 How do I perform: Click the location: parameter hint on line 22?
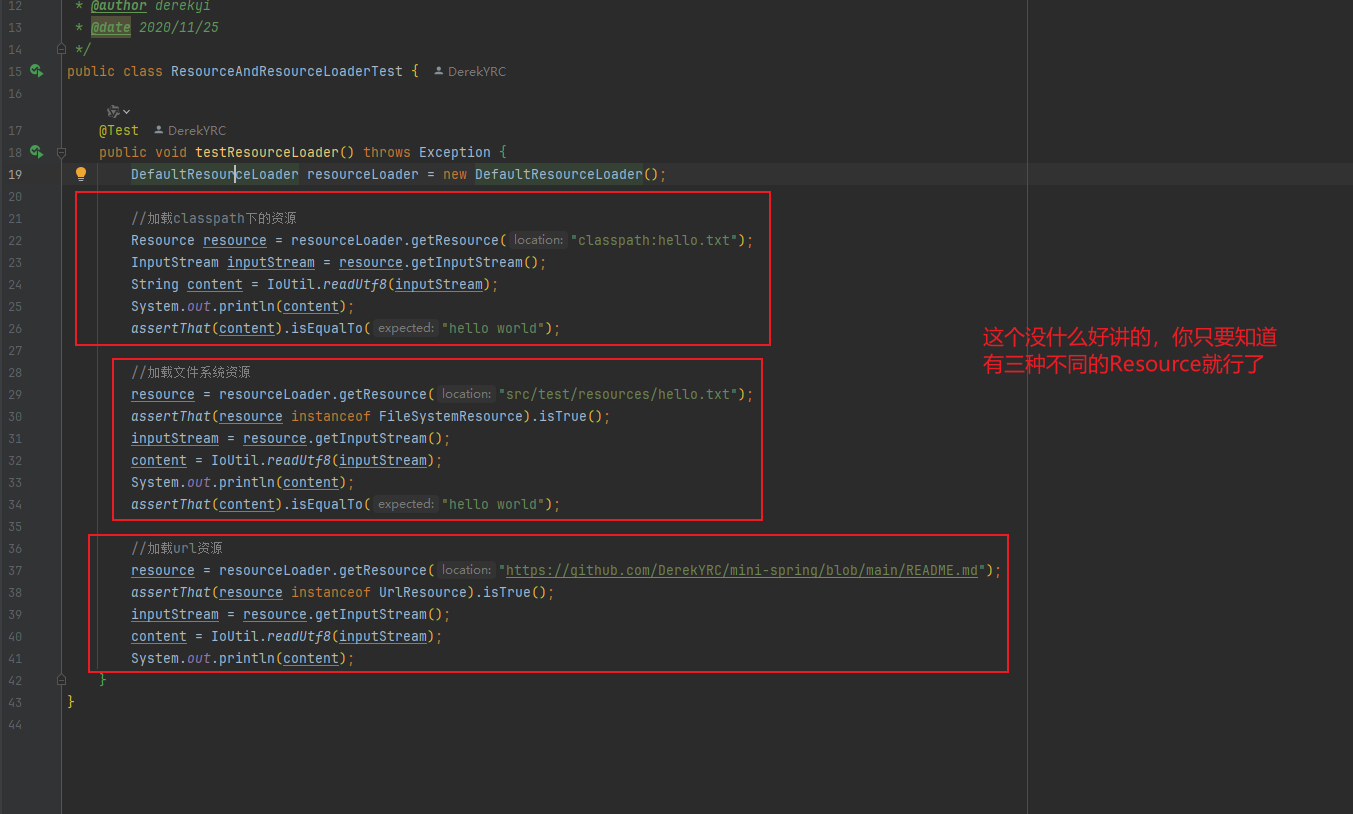[x=539, y=240]
